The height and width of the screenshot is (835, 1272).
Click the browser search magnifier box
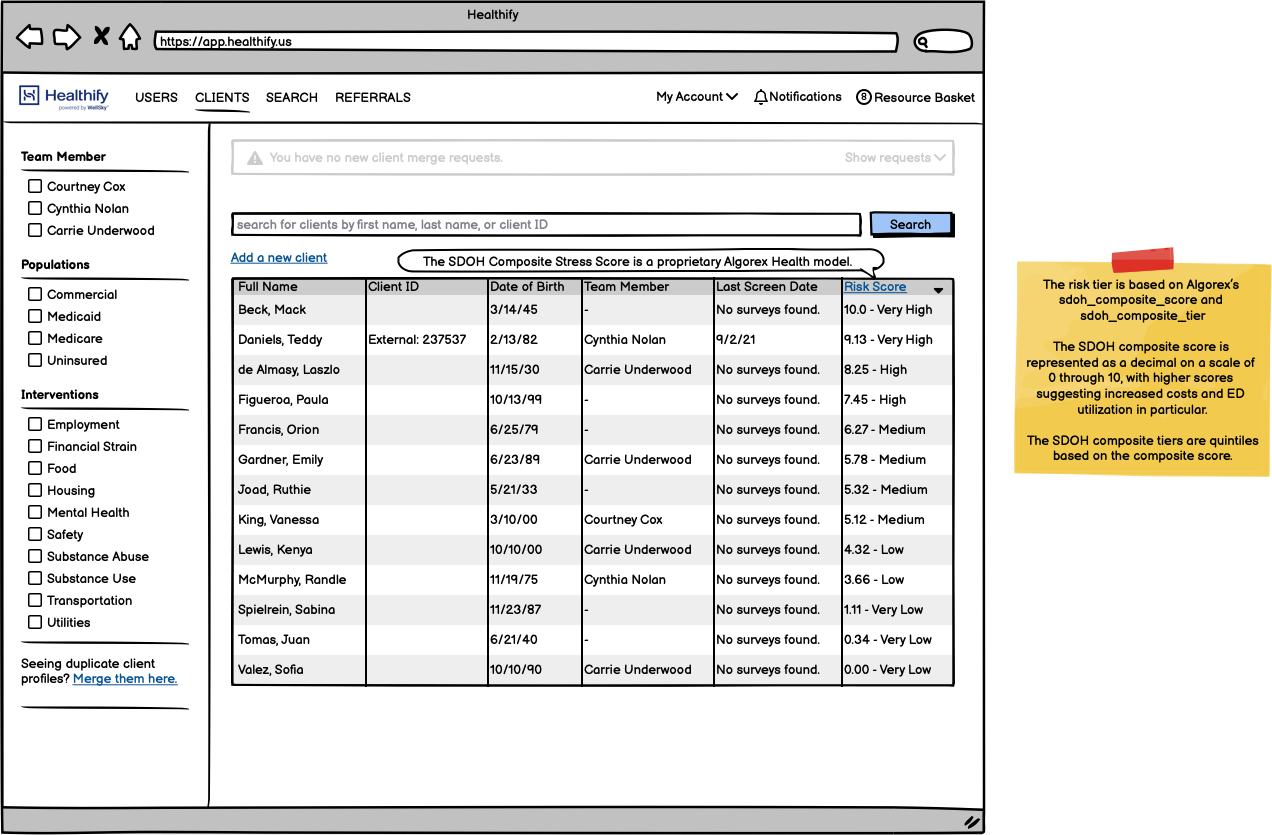point(942,42)
